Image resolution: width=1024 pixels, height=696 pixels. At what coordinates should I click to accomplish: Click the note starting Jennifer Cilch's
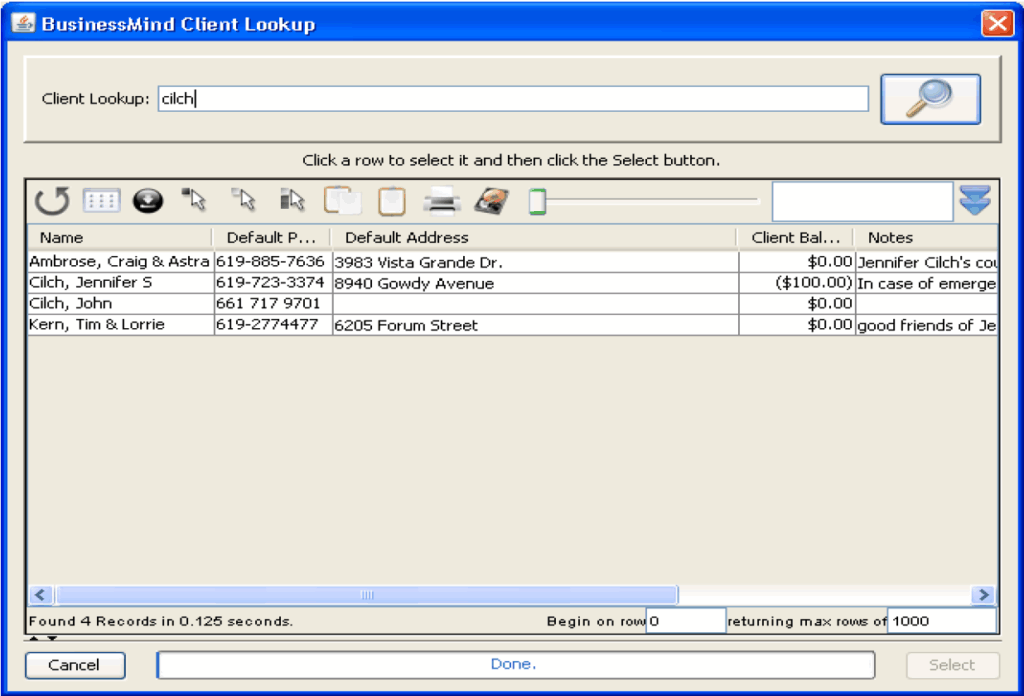point(927,262)
